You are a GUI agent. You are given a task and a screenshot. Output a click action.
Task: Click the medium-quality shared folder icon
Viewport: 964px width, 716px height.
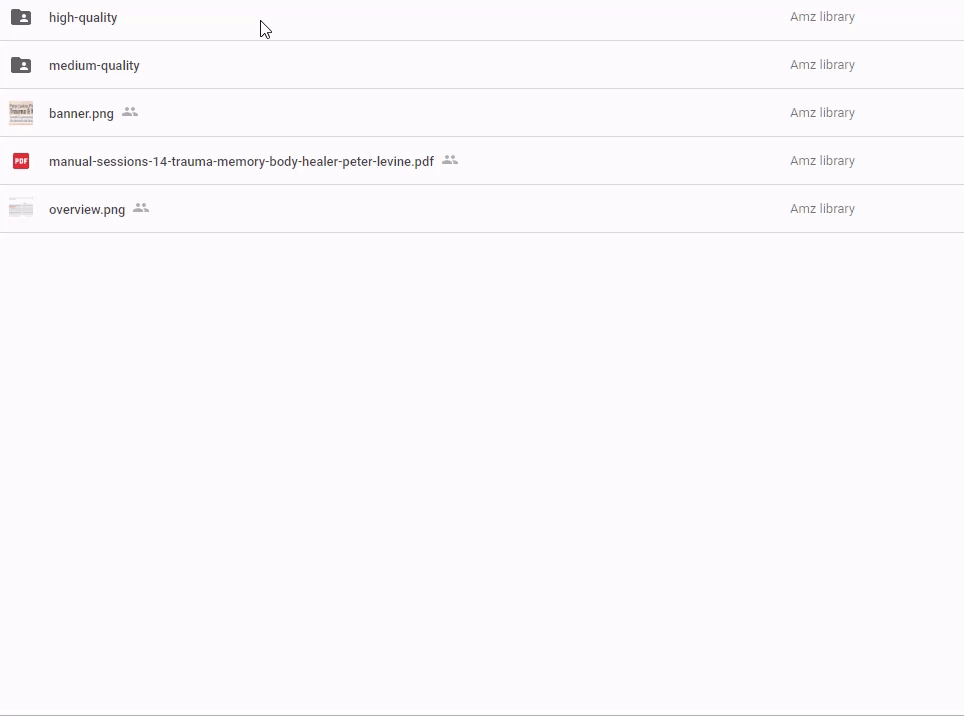21,65
